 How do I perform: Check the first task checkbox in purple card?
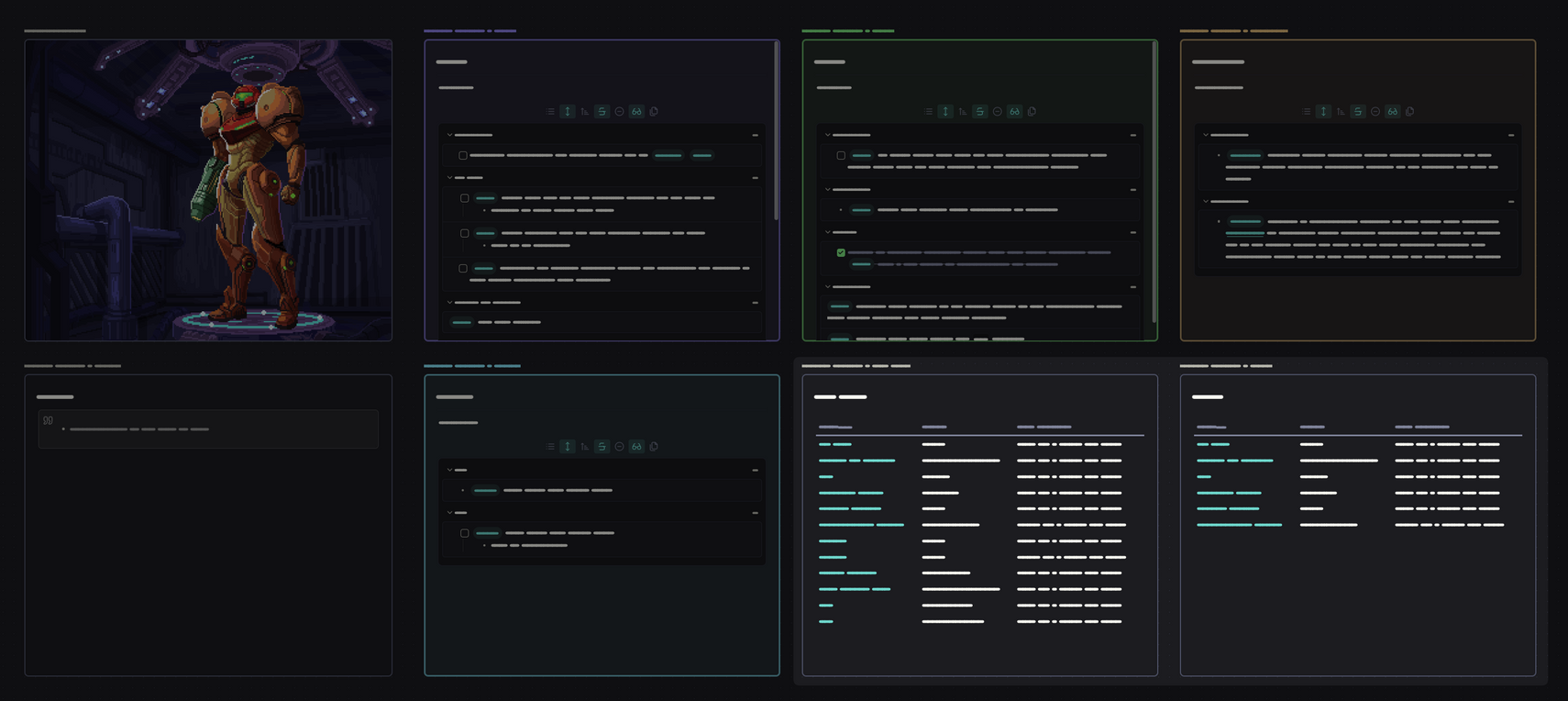click(x=463, y=156)
